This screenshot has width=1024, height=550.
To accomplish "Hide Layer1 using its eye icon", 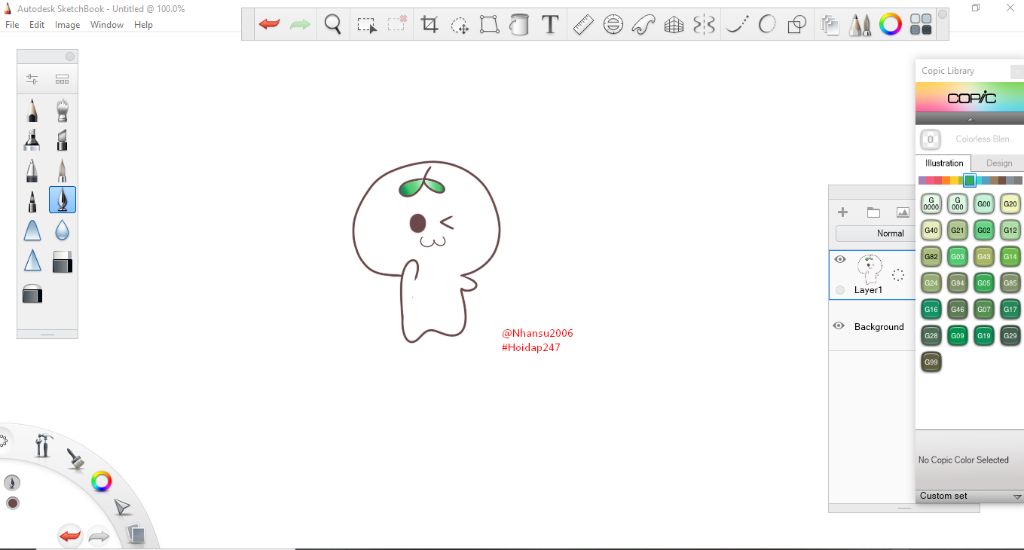I will tap(840, 259).
